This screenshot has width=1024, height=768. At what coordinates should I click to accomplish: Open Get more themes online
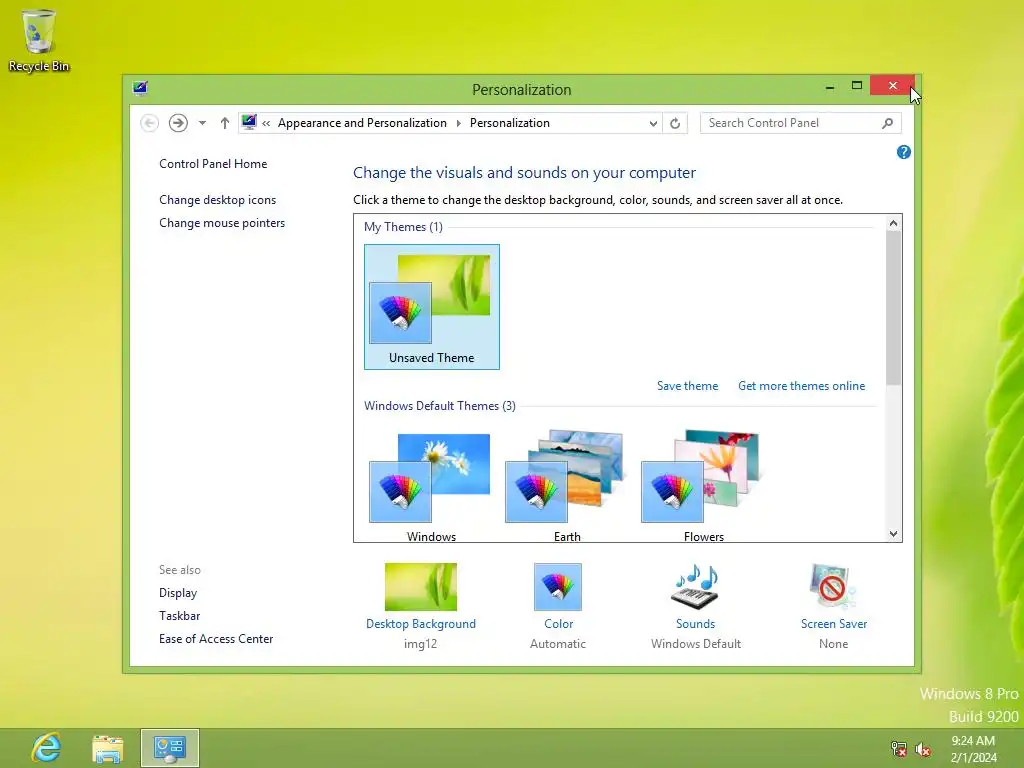[x=801, y=386]
